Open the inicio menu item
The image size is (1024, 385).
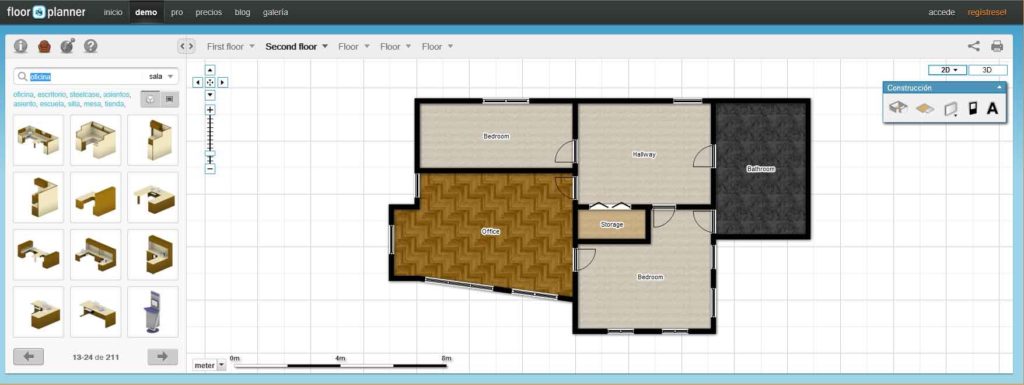point(113,12)
